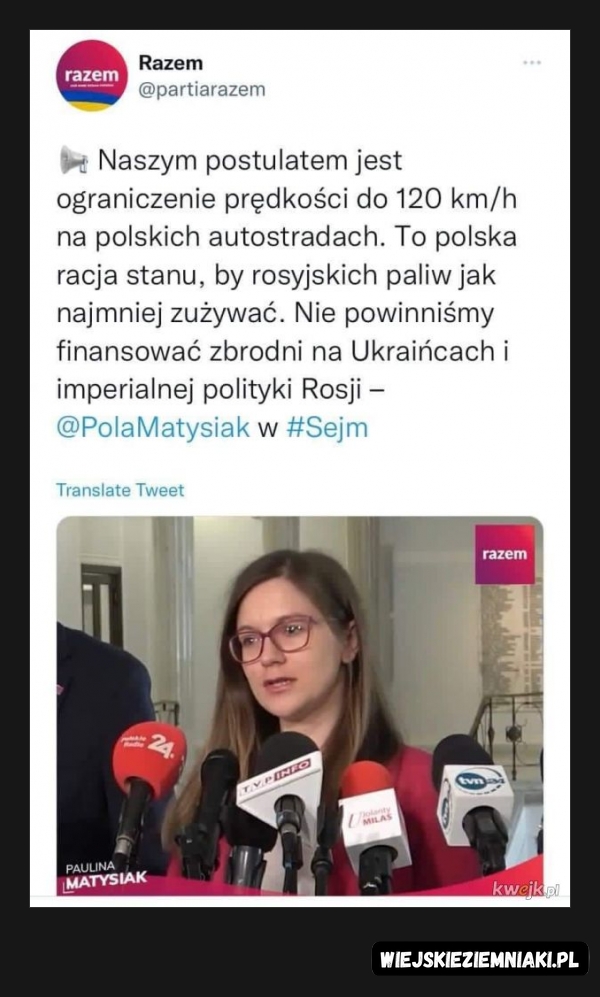Open the embedded press conference photo
The image size is (600, 997).
[x=300, y=706]
